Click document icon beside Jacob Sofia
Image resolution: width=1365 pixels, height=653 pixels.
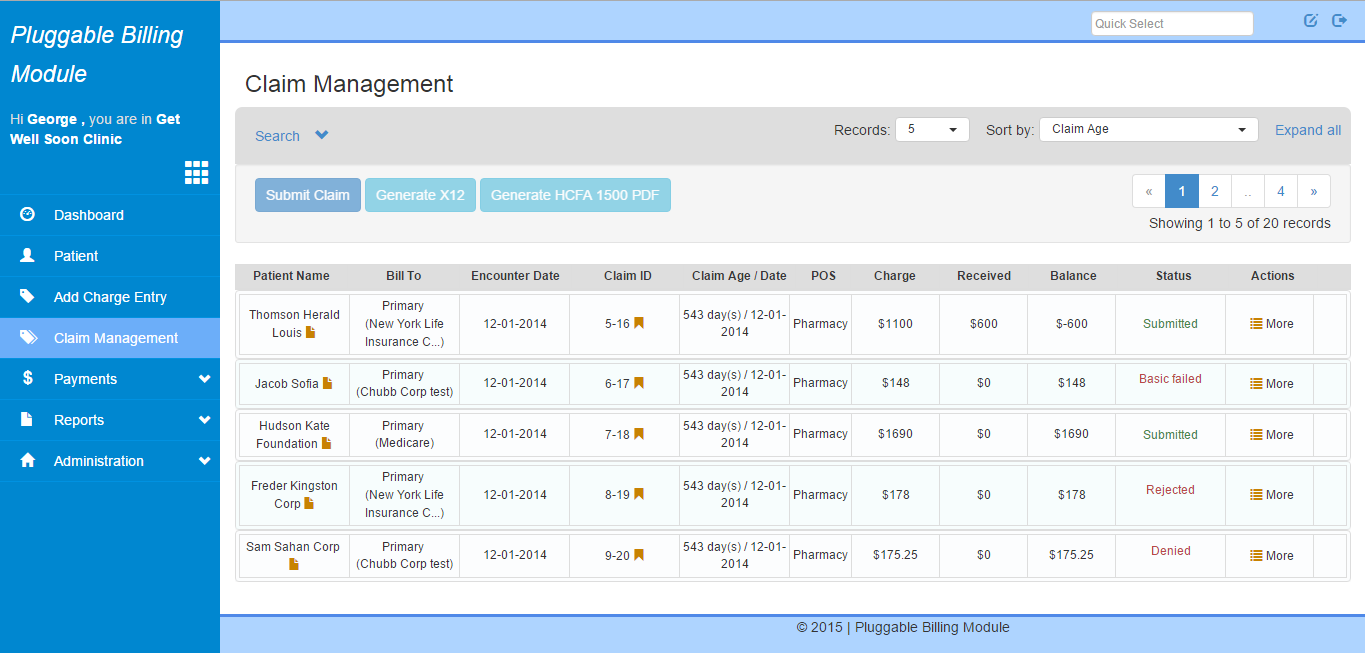(x=327, y=383)
